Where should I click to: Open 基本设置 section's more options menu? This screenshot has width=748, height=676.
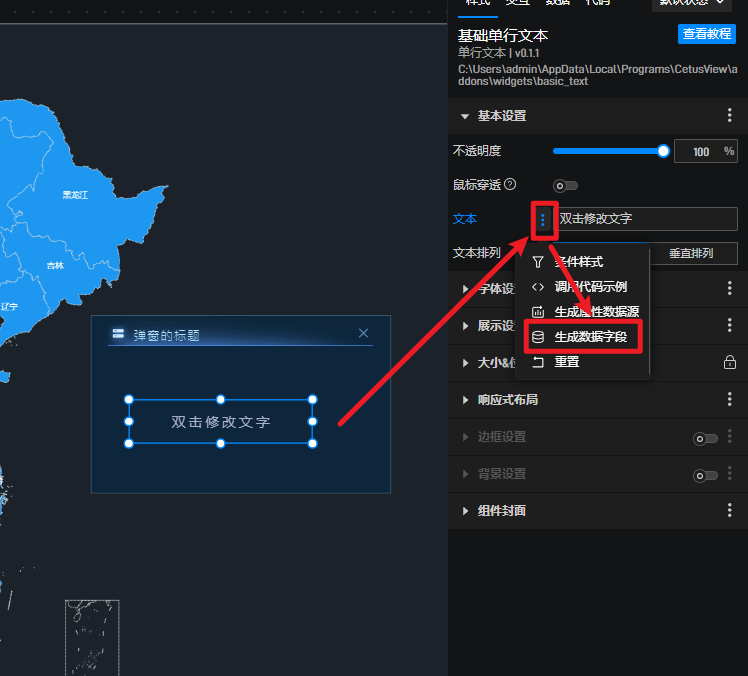pos(729,116)
